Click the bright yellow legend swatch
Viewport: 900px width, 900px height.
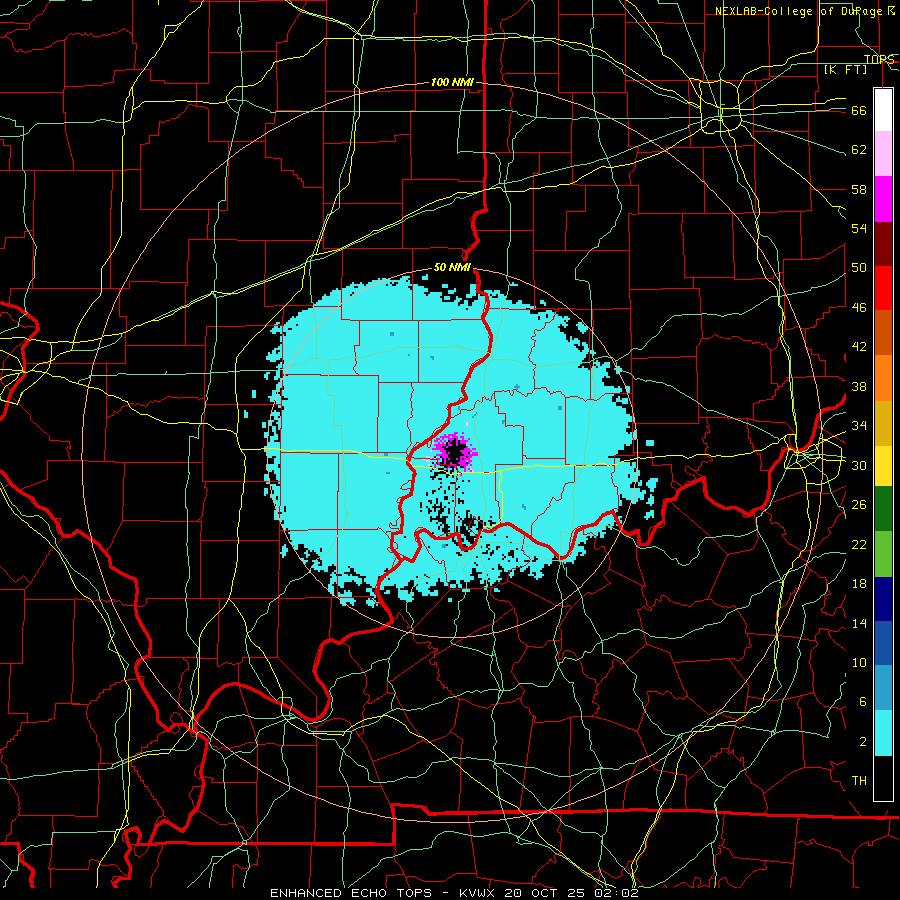(883, 465)
